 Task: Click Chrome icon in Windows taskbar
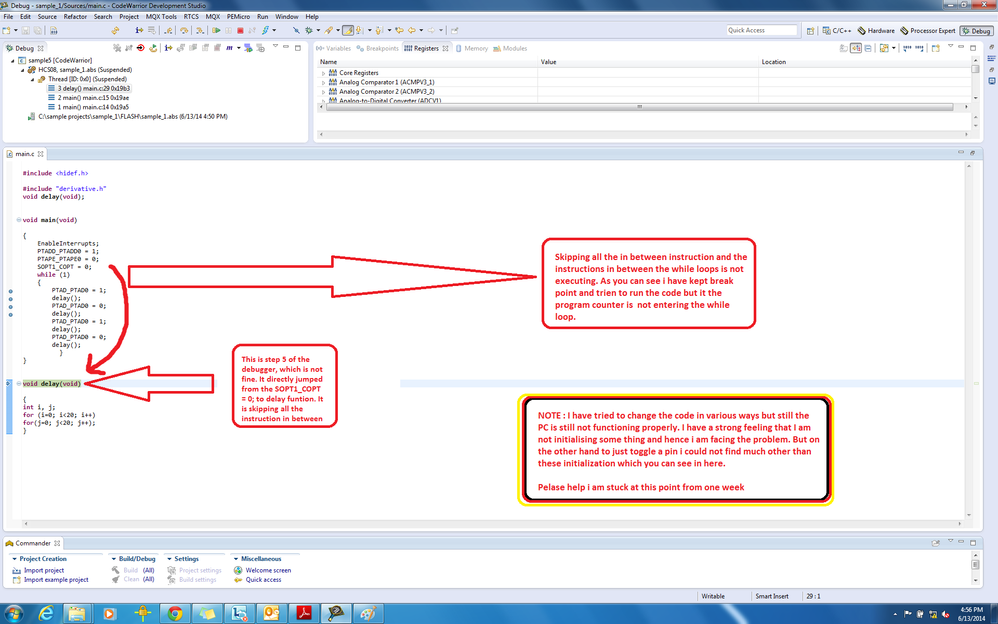coord(174,613)
